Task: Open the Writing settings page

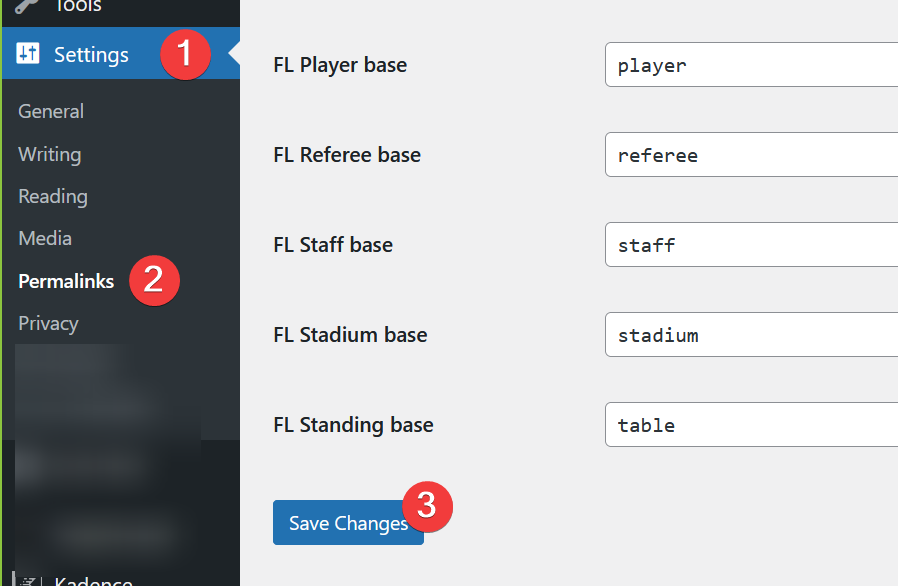Action: point(50,154)
